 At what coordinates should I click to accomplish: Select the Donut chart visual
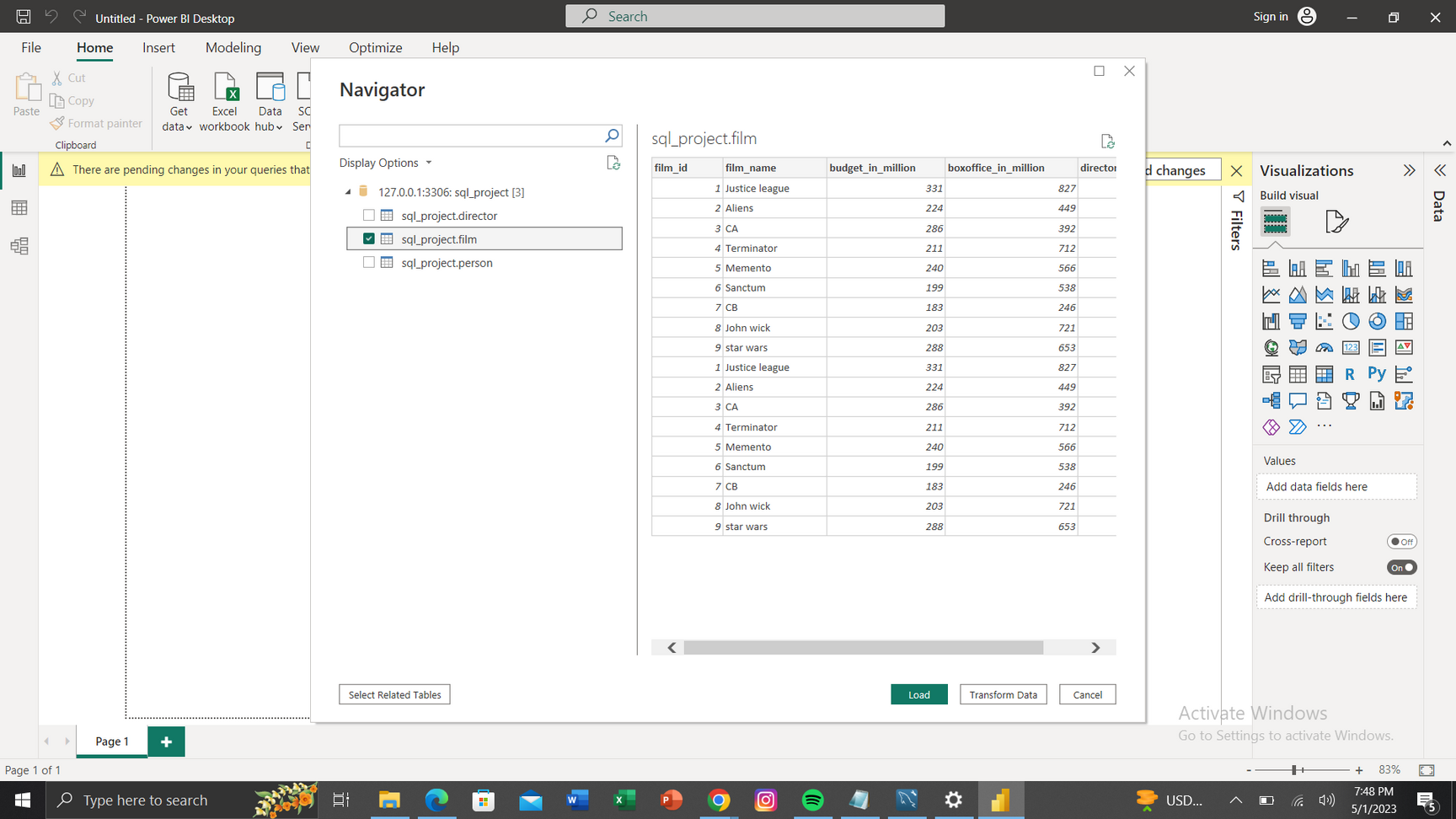pos(1377,321)
